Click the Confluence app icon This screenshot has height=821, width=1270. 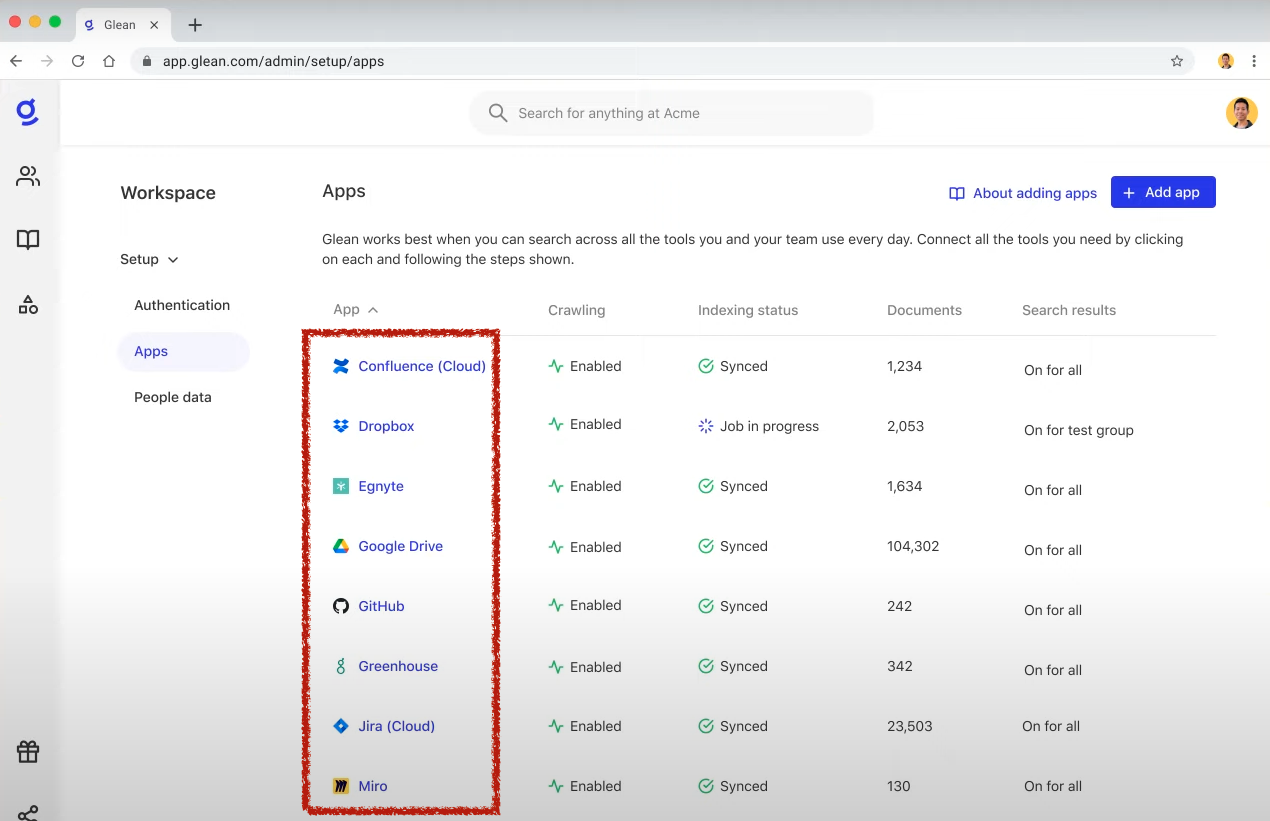(x=341, y=366)
